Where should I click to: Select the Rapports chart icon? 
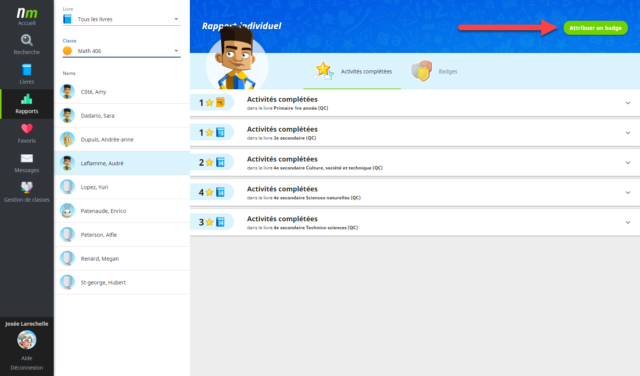[x=27, y=99]
